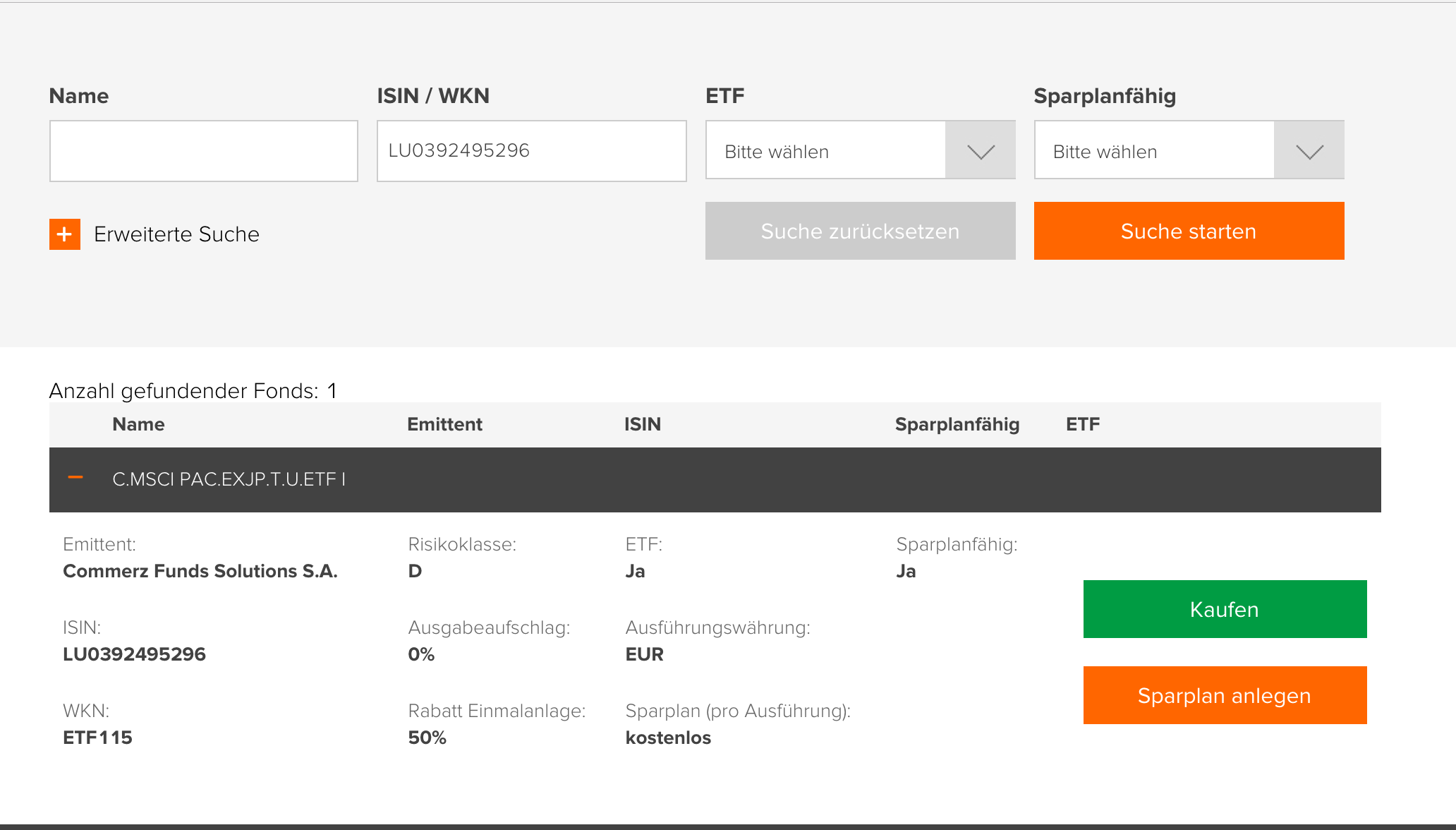Click the Sparplanfähig 'Bitte wählen' select field
The width and height of the screenshot is (1456, 830).
1154,151
